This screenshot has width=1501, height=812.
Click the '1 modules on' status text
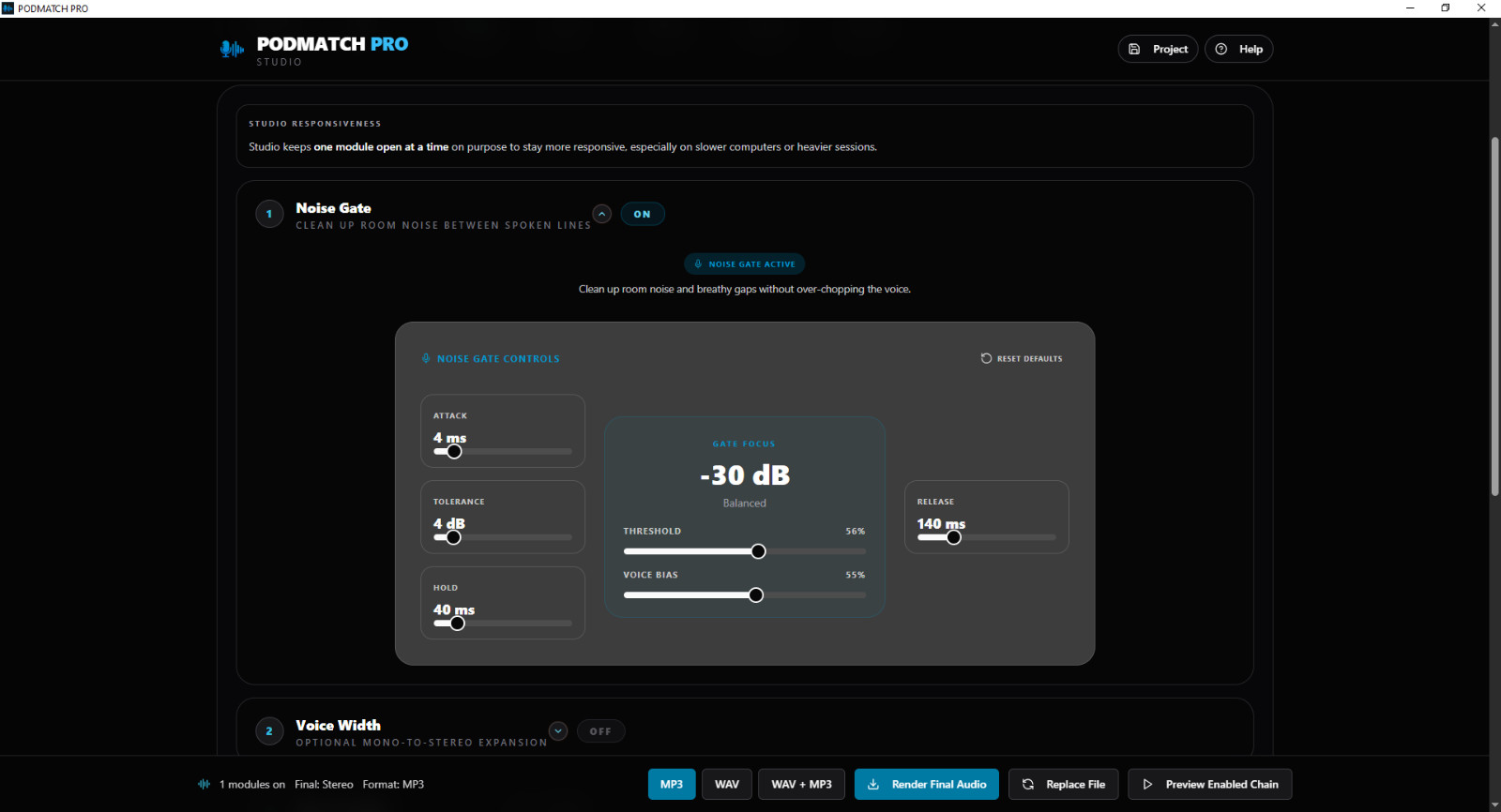[x=252, y=784]
